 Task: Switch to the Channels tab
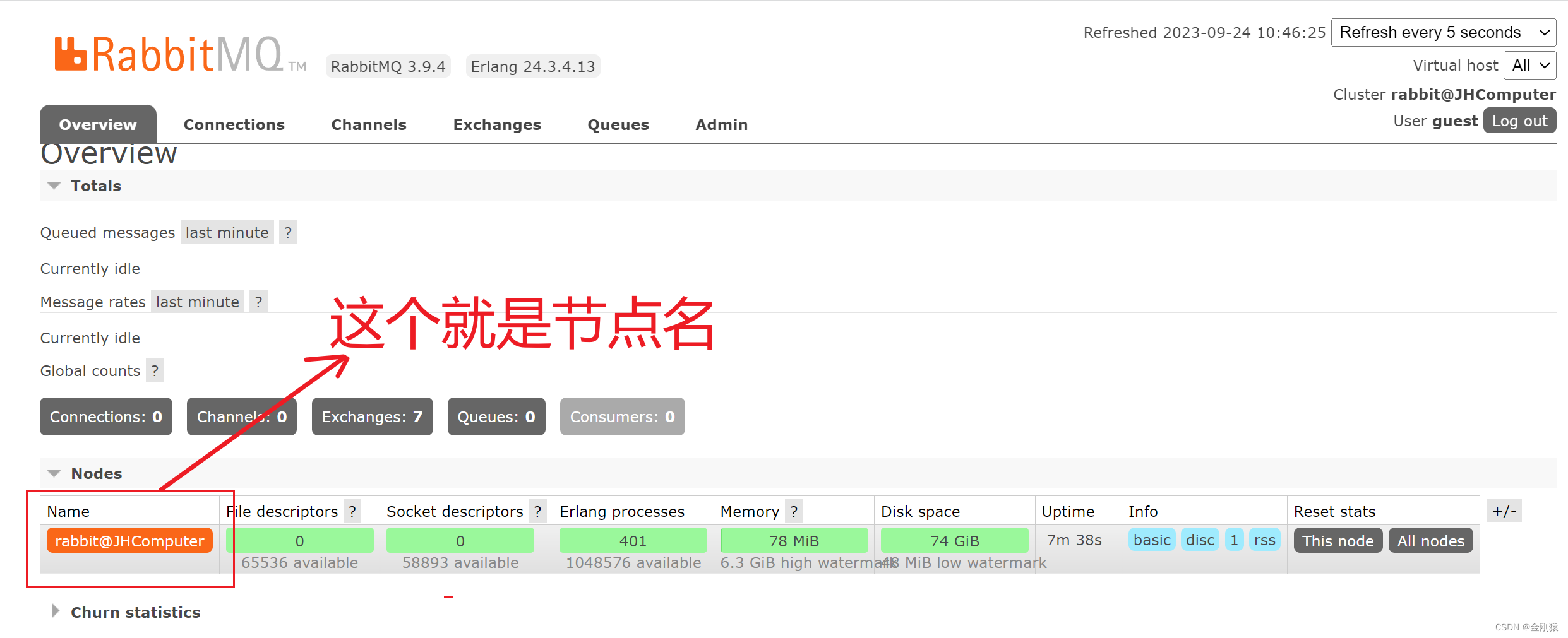(x=369, y=124)
